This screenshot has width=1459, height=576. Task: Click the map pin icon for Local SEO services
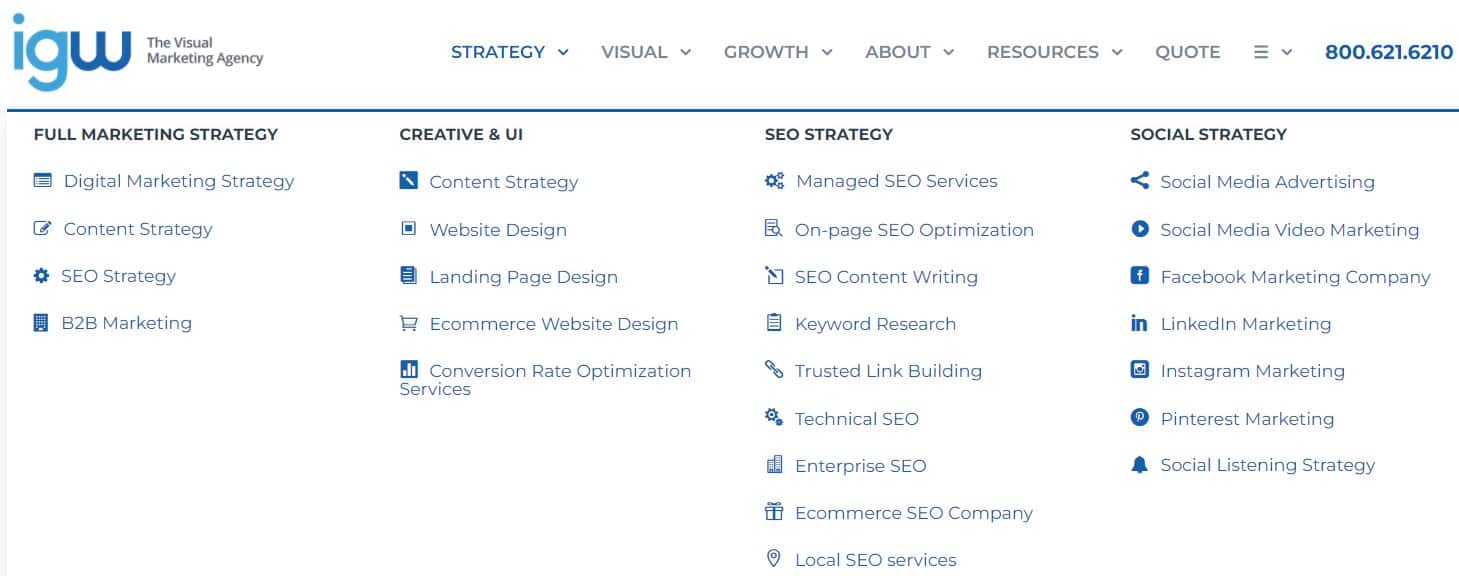(772, 559)
